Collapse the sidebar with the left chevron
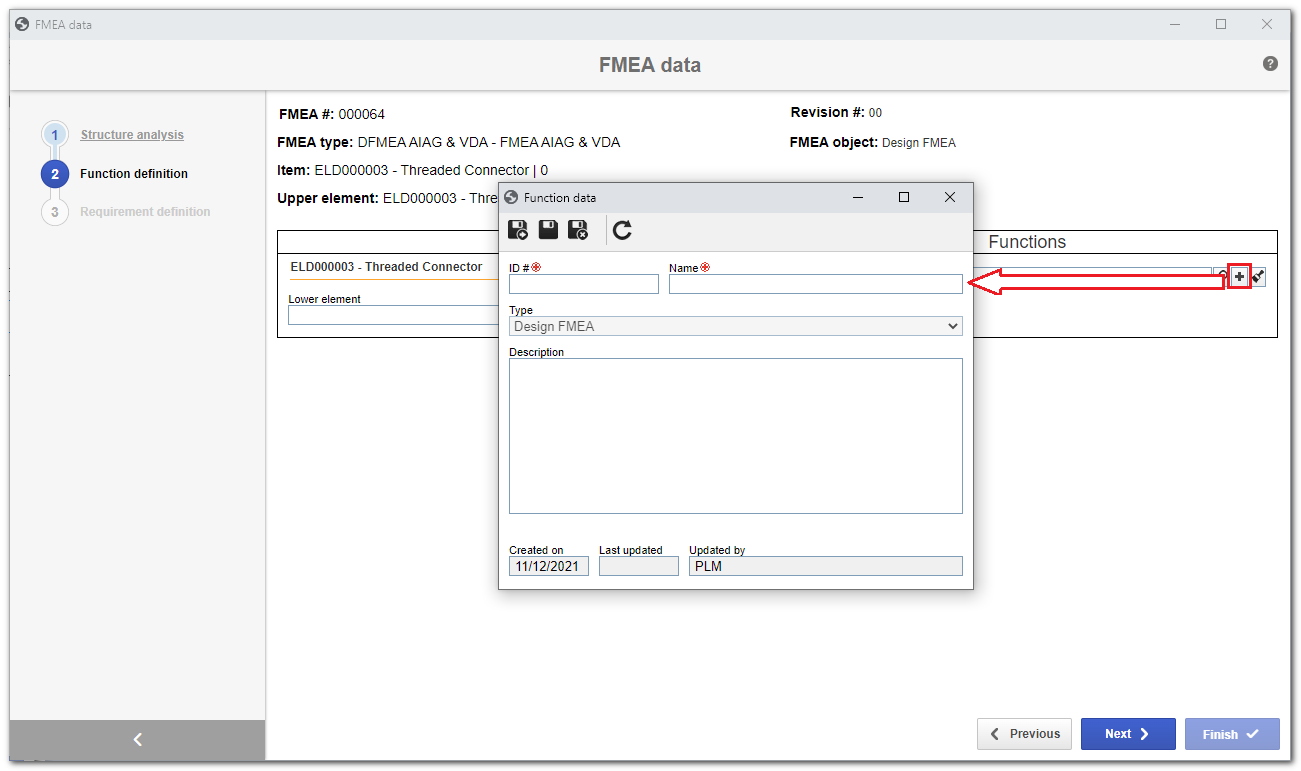The image size is (1301, 771). [137, 740]
